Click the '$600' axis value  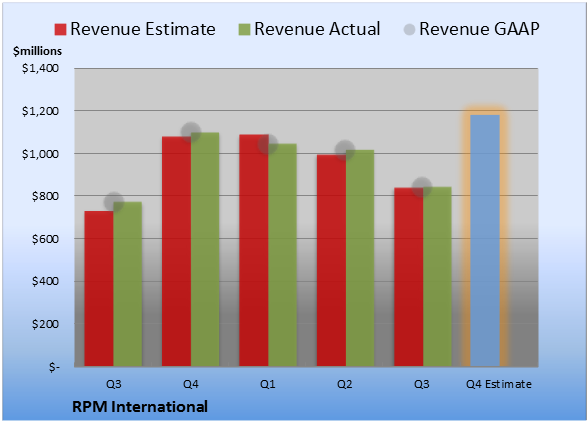tap(45, 239)
